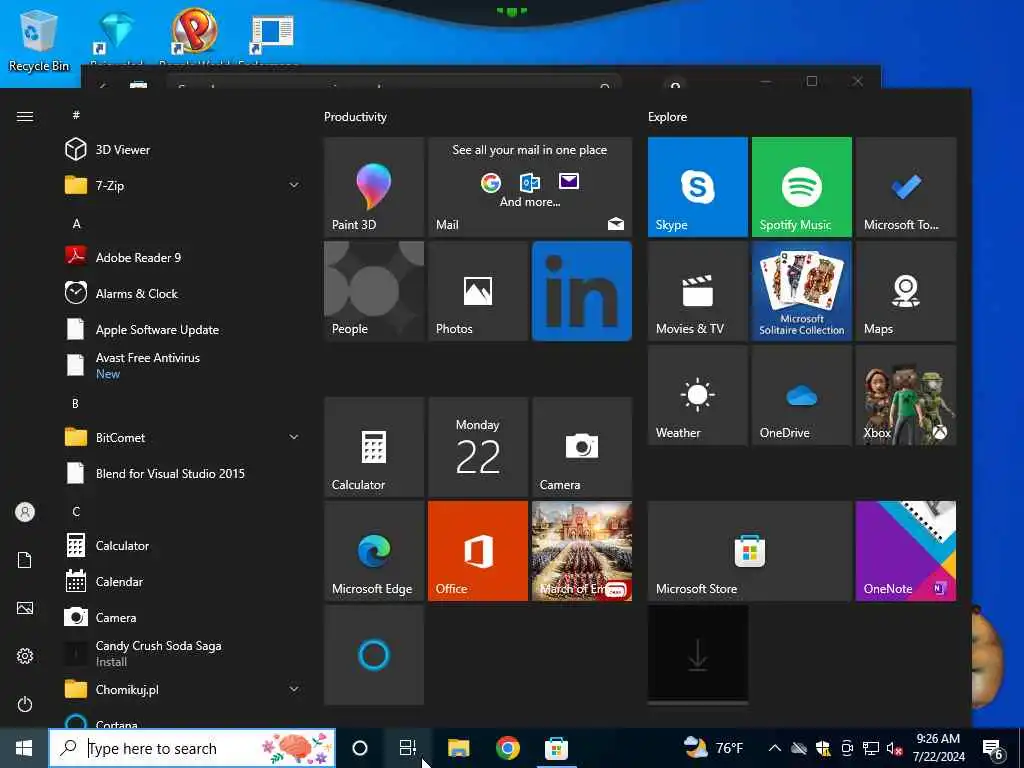The width and height of the screenshot is (1024, 768).
Task: Open Apple Software Update
Action: 183,329
